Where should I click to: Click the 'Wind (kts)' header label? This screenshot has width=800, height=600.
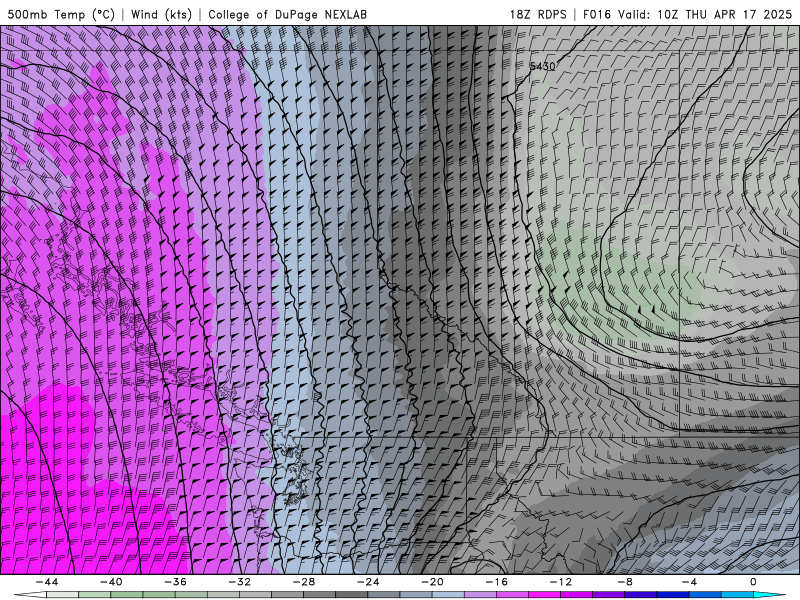click(161, 14)
